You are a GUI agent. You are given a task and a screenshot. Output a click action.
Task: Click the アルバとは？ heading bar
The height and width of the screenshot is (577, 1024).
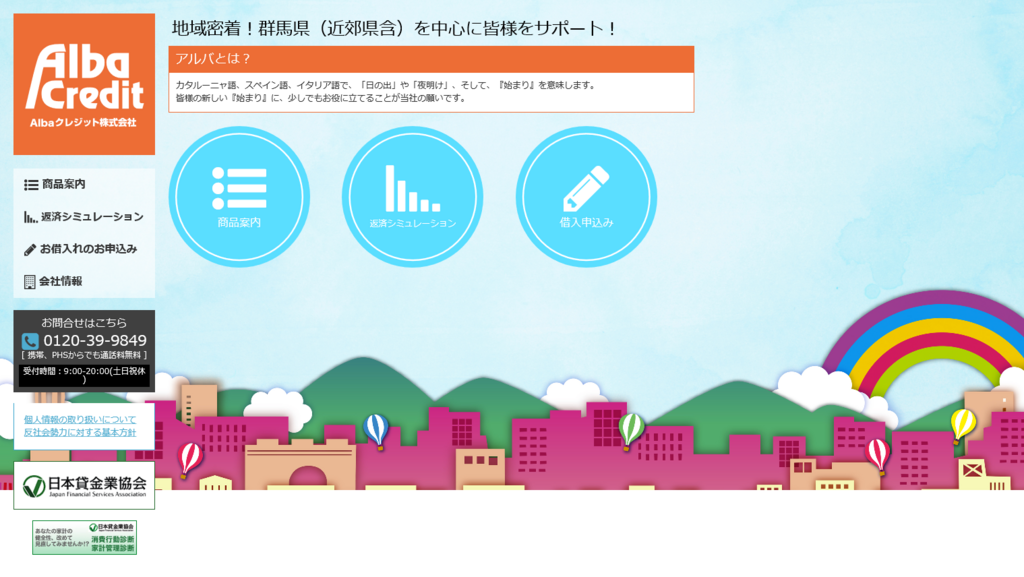(431, 59)
